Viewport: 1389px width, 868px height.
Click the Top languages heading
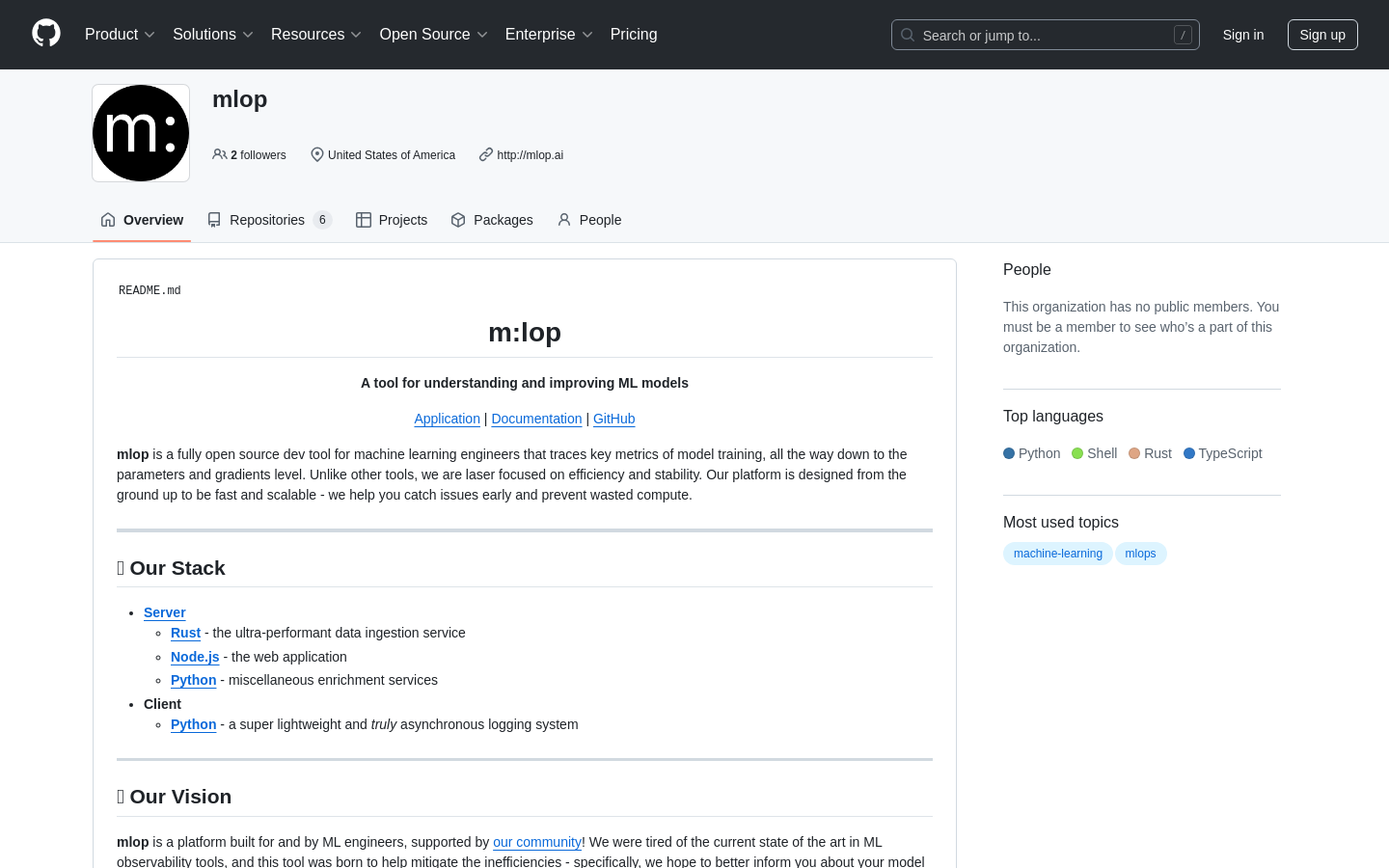click(1053, 417)
